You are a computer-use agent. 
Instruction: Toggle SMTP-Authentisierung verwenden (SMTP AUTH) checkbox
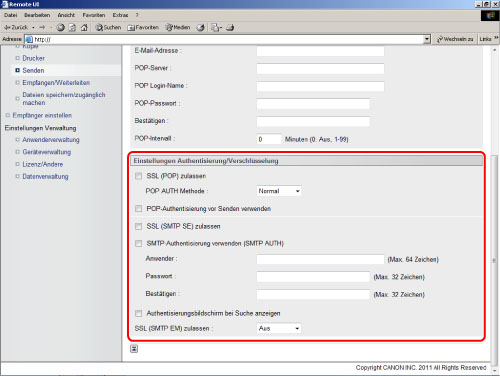tap(138, 243)
